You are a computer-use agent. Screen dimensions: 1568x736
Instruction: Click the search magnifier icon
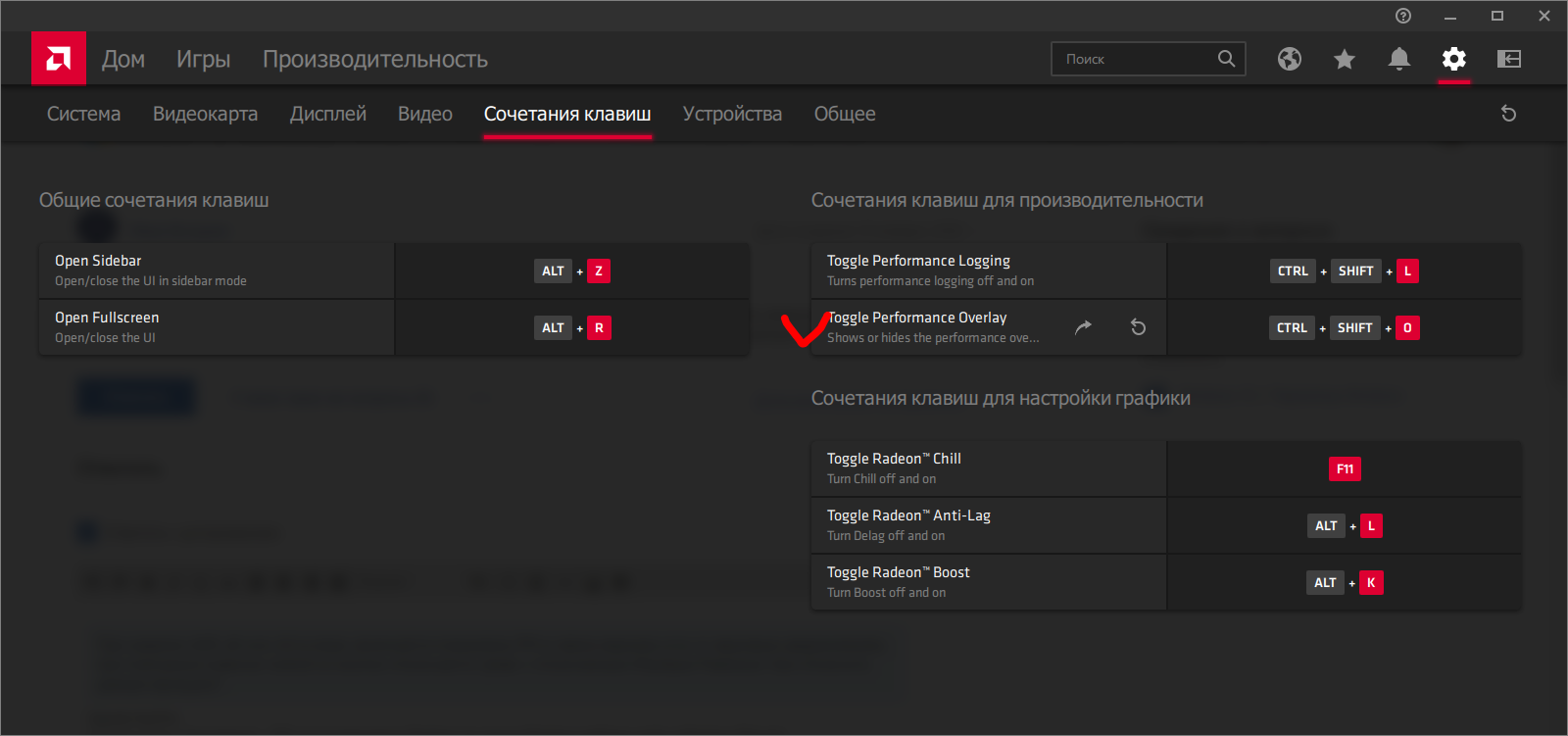click(x=1227, y=59)
